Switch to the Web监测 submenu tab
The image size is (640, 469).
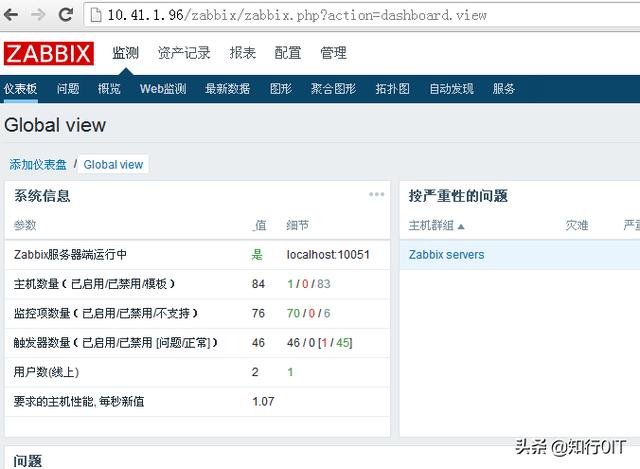(163, 89)
